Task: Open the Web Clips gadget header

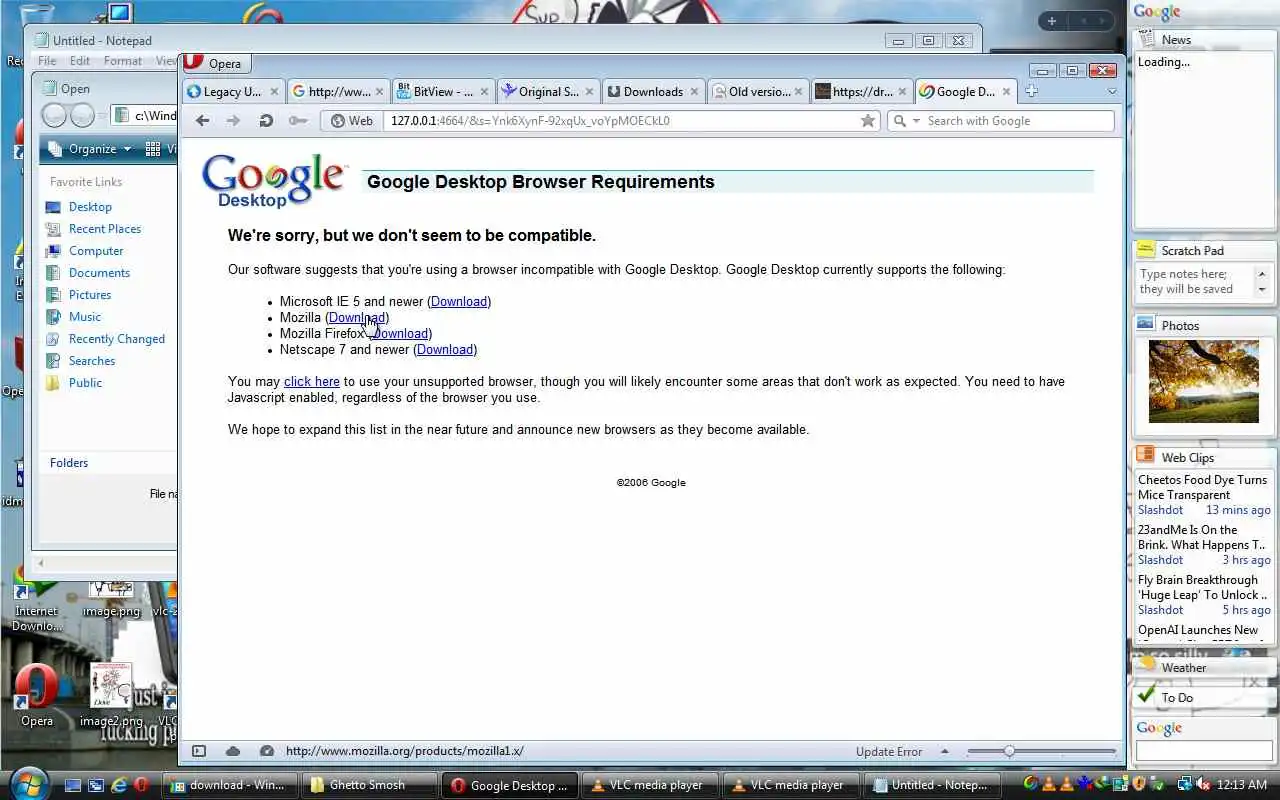Action: point(1204,457)
